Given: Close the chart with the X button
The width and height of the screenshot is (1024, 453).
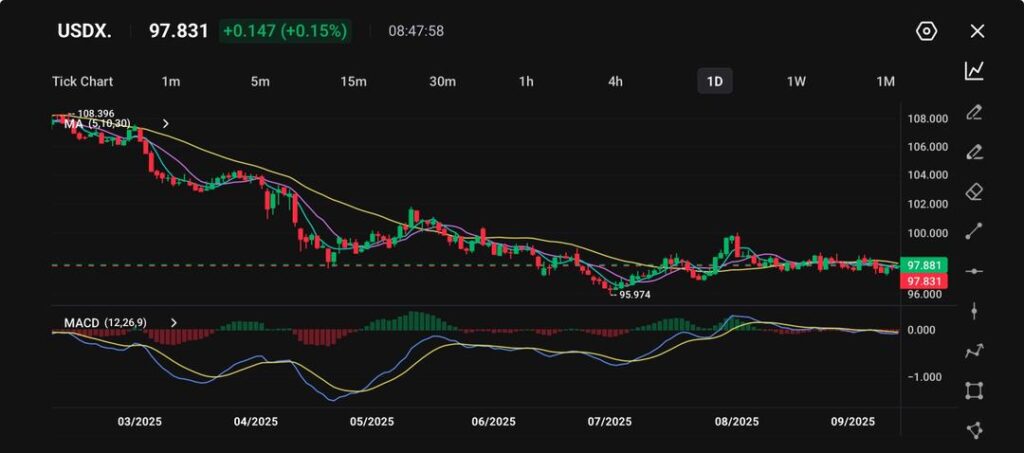Looking at the screenshot, I should (x=977, y=31).
